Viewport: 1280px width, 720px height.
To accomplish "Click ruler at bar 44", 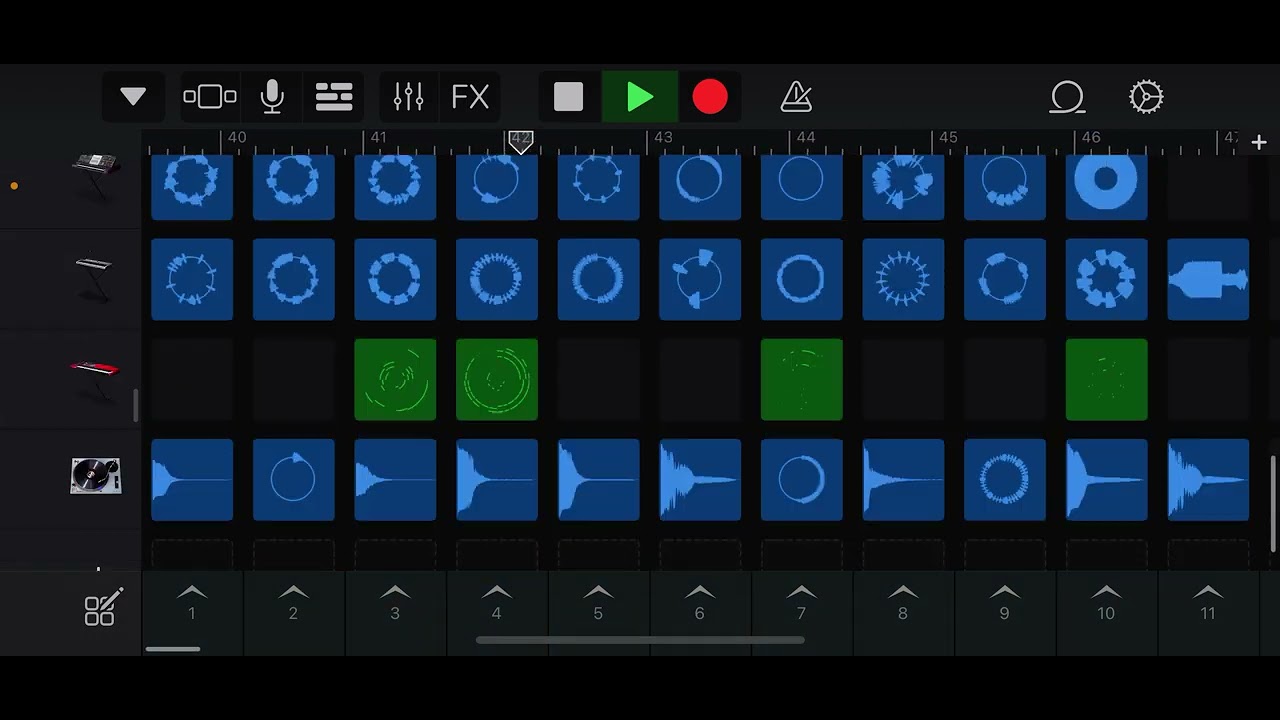I will click(x=806, y=138).
